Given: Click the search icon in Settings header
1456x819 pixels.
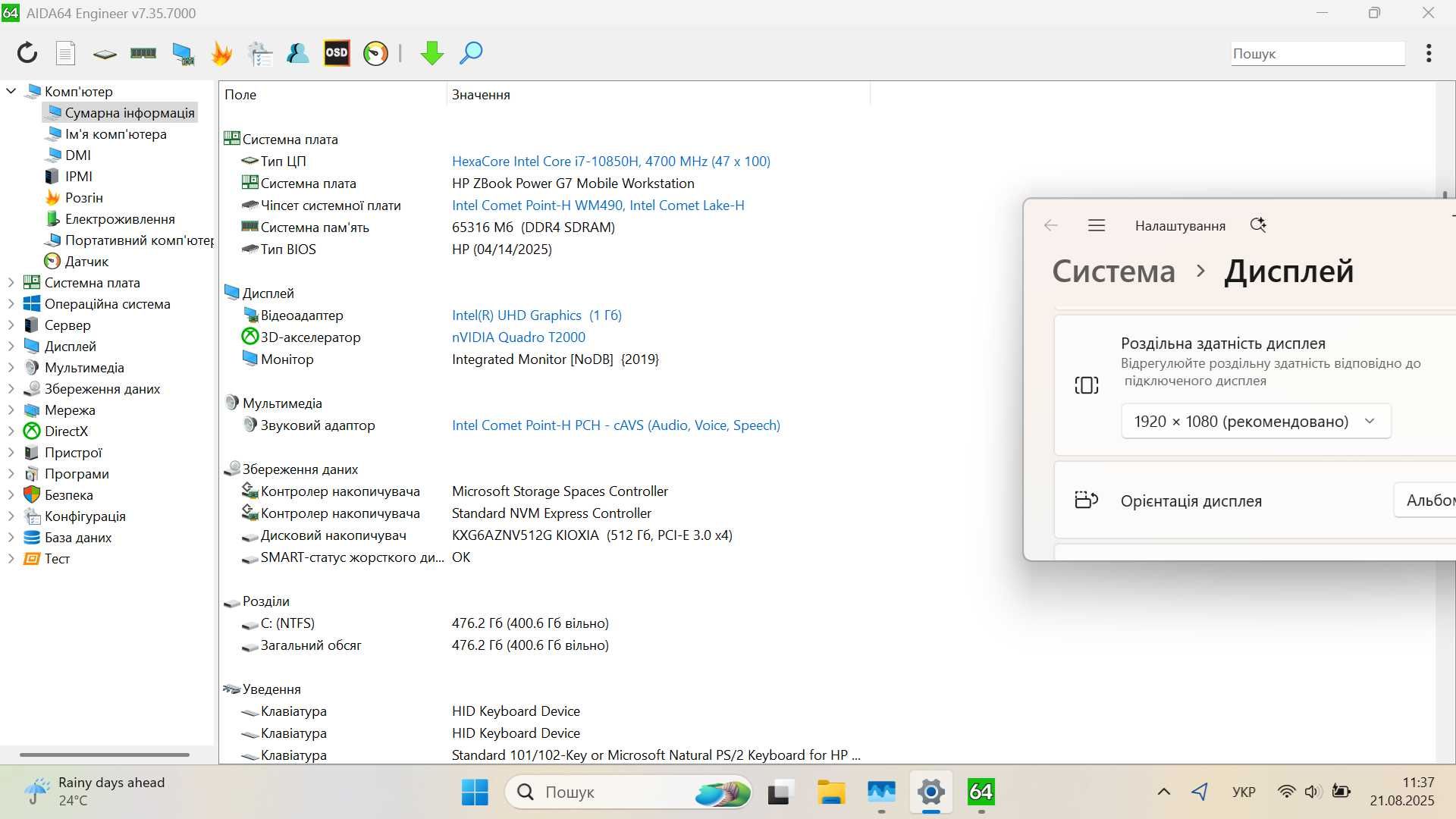Looking at the screenshot, I should (1258, 225).
